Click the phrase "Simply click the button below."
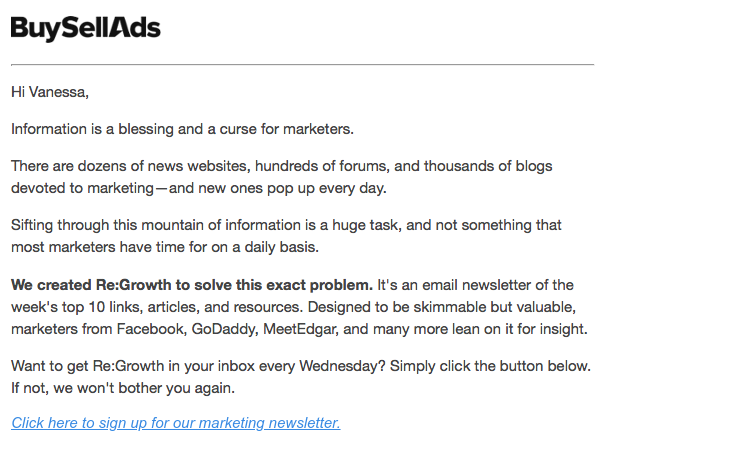The height and width of the screenshot is (461, 751). click(490, 366)
